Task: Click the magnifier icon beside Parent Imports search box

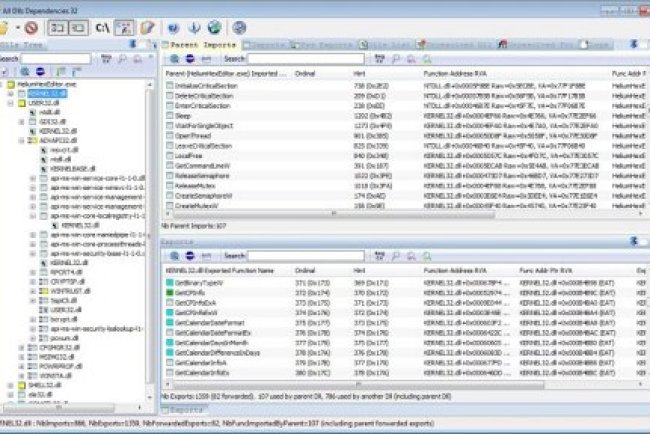Action: pyautogui.click(x=396, y=59)
